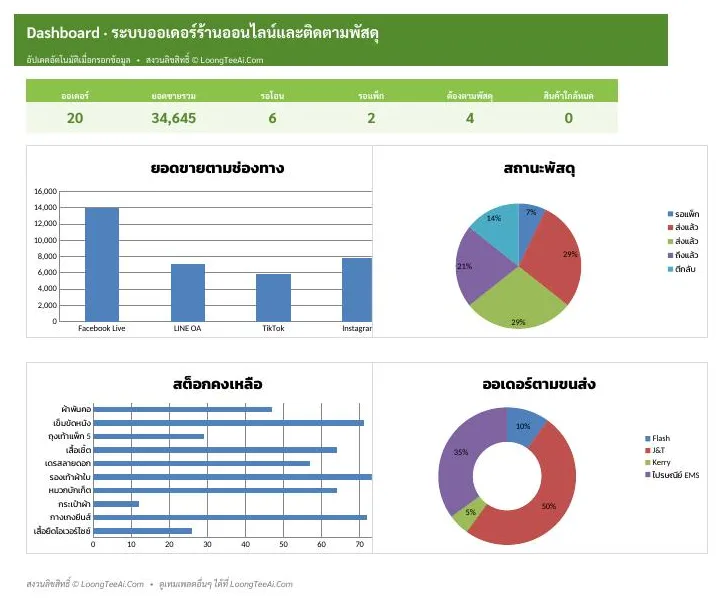Image resolution: width=720 pixels, height=605 pixels.
Task: Select the ผ้าพันคอ stock bar
Action: pyautogui.click(x=183, y=409)
